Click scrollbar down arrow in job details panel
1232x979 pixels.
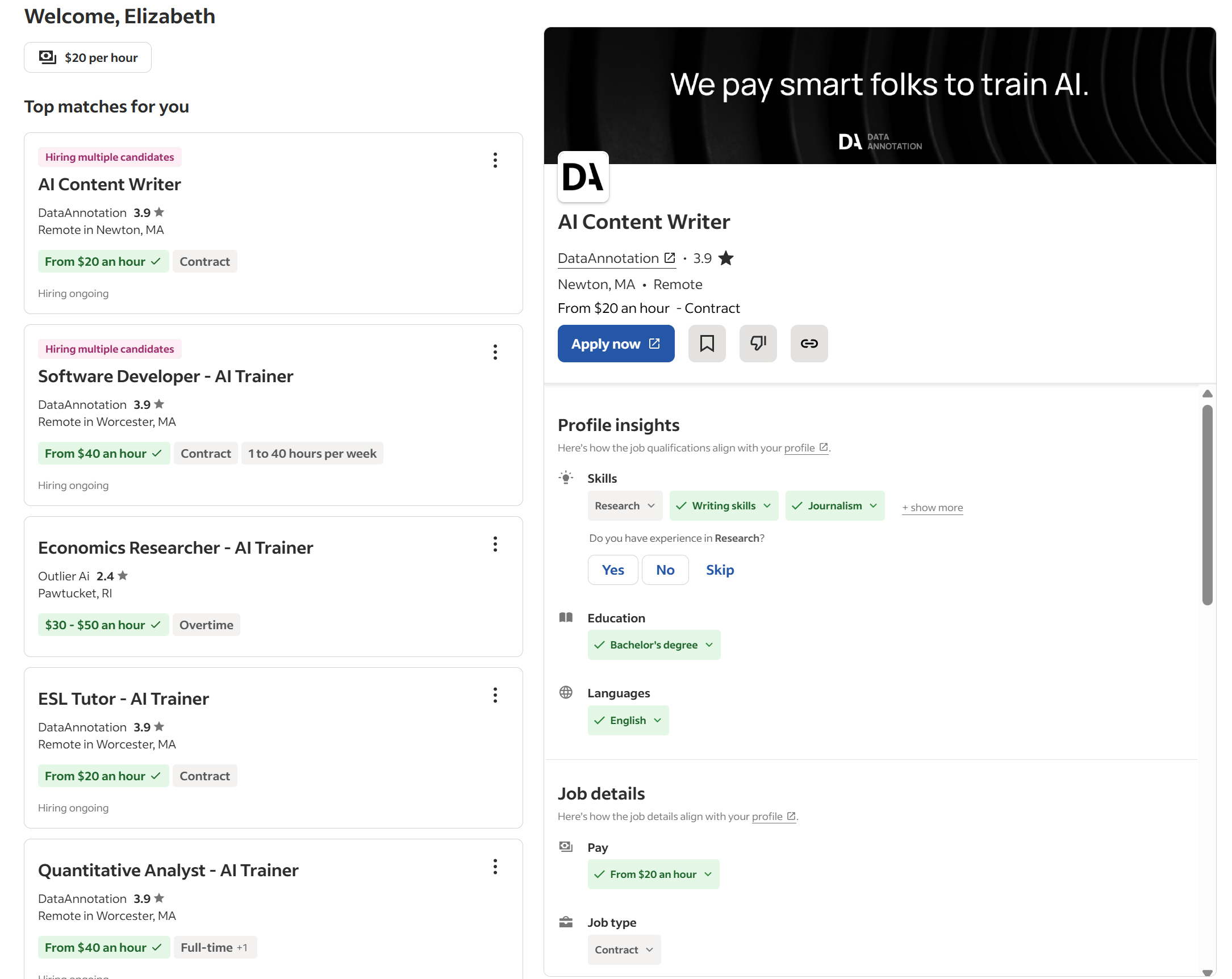point(1208,973)
